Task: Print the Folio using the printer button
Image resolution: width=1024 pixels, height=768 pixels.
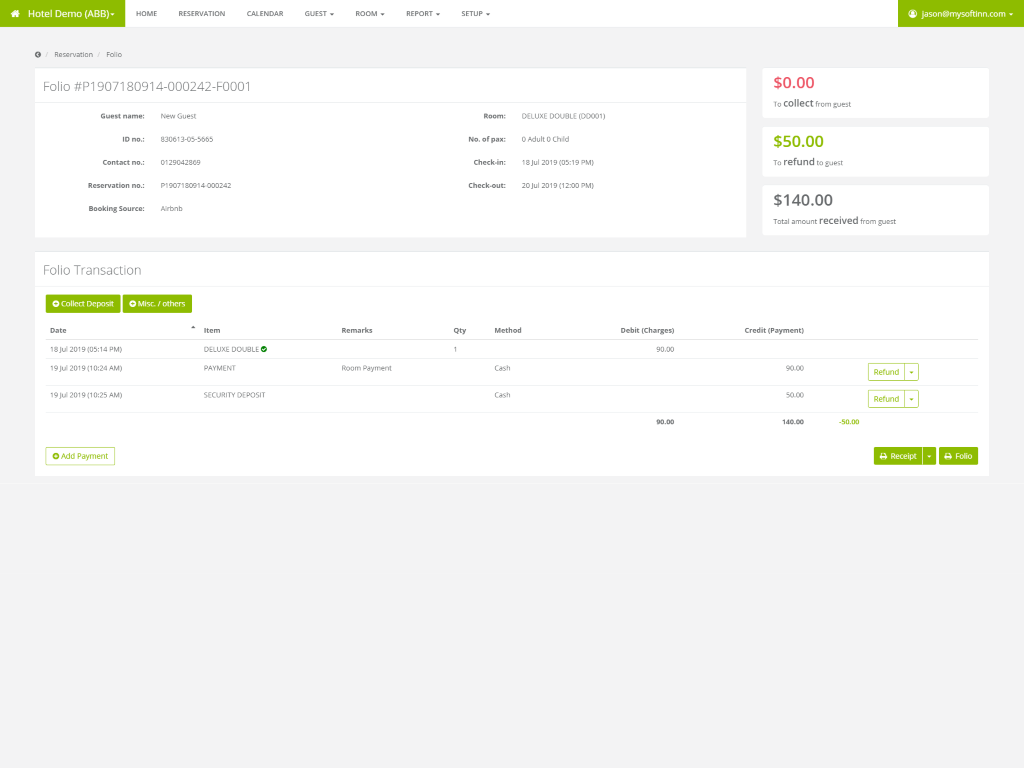Action: click(x=958, y=456)
